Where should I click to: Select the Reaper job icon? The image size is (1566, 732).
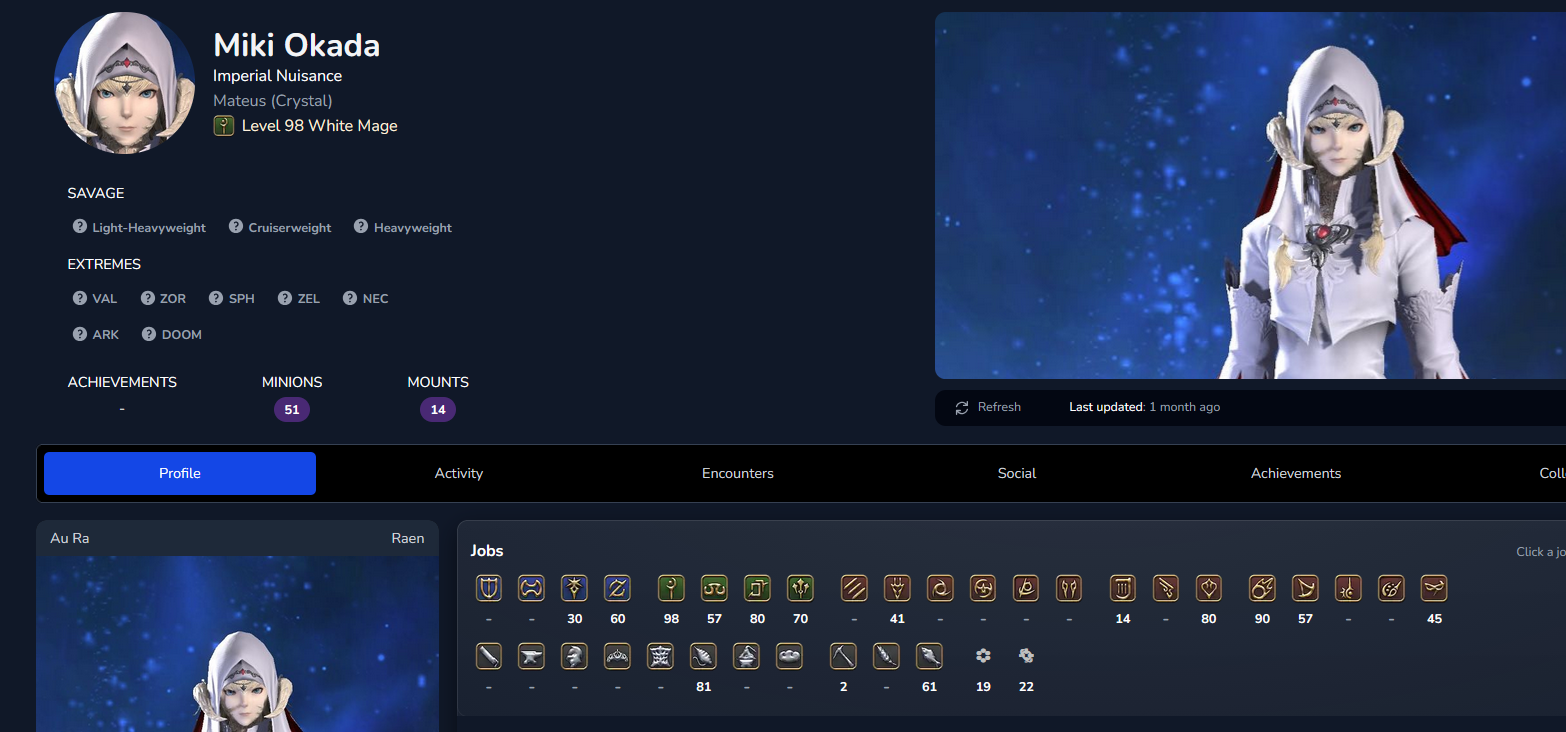click(1026, 588)
